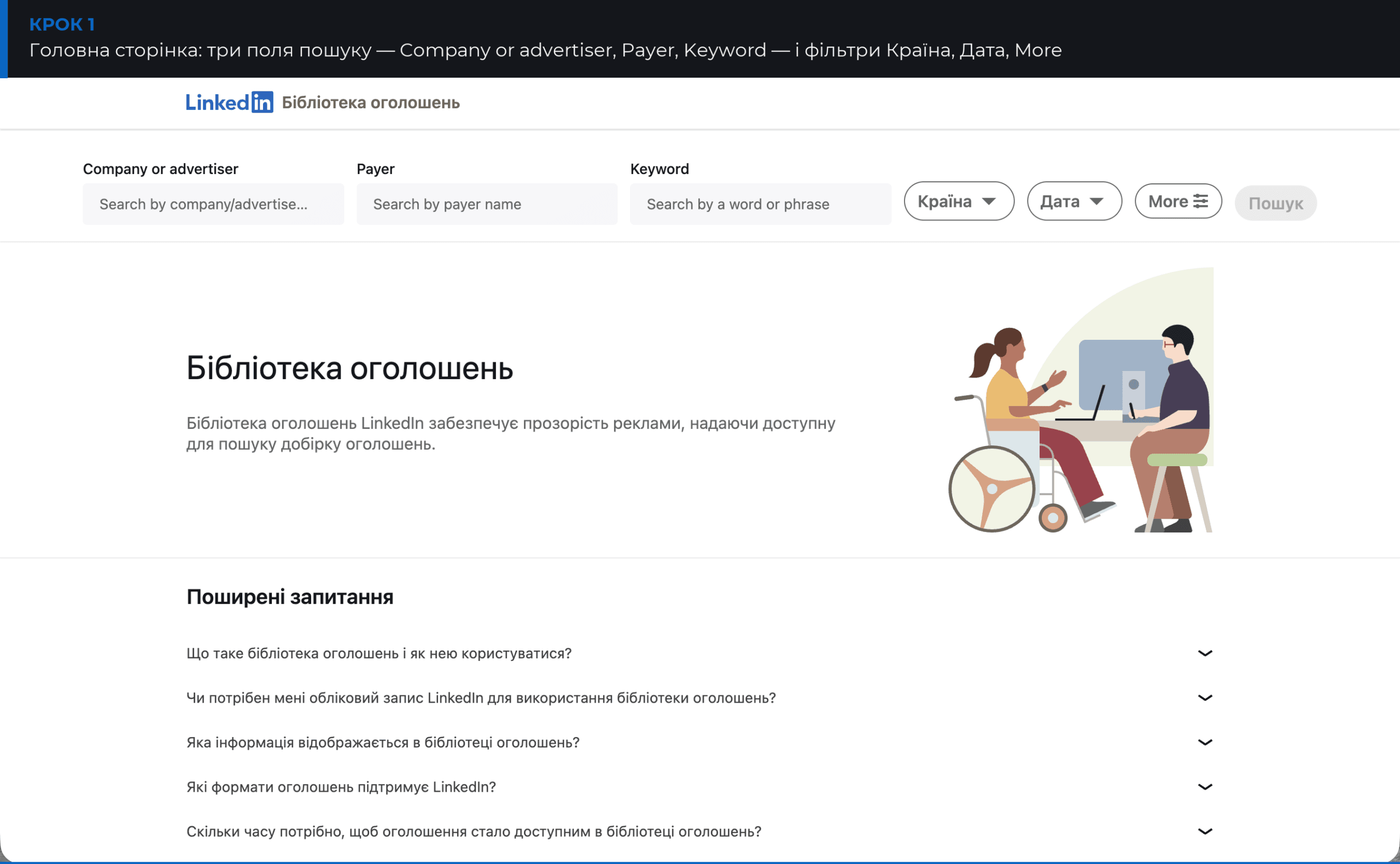Open the More filters button
The height and width of the screenshot is (864, 1400).
(1178, 201)
